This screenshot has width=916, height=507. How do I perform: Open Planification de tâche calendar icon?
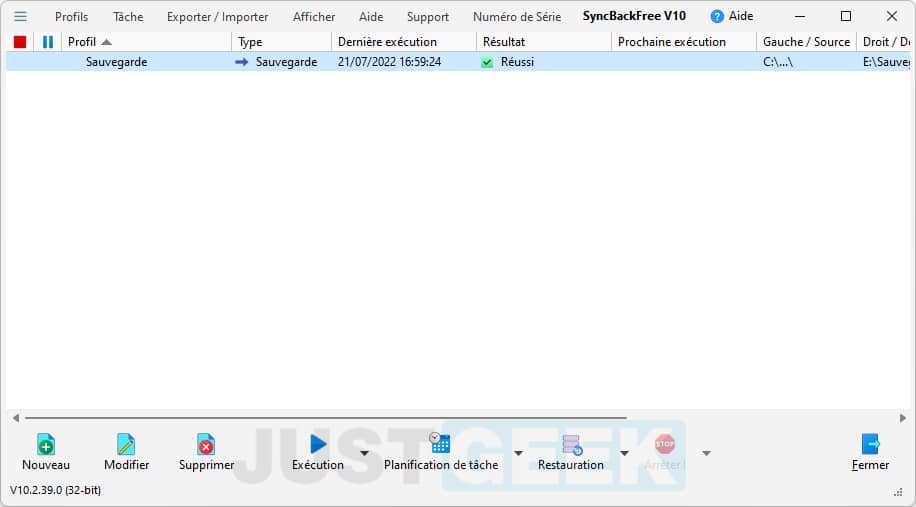pos(440,443)
